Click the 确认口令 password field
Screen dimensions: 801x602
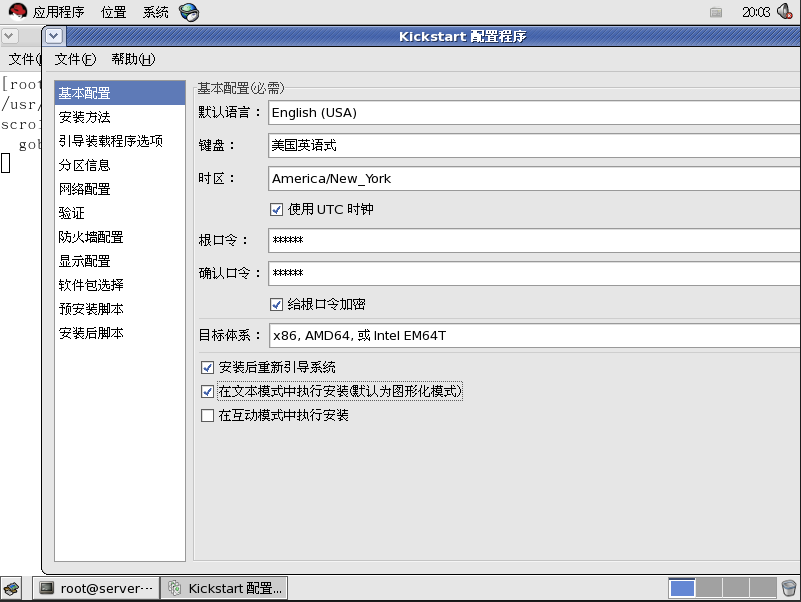pos(534,273)
